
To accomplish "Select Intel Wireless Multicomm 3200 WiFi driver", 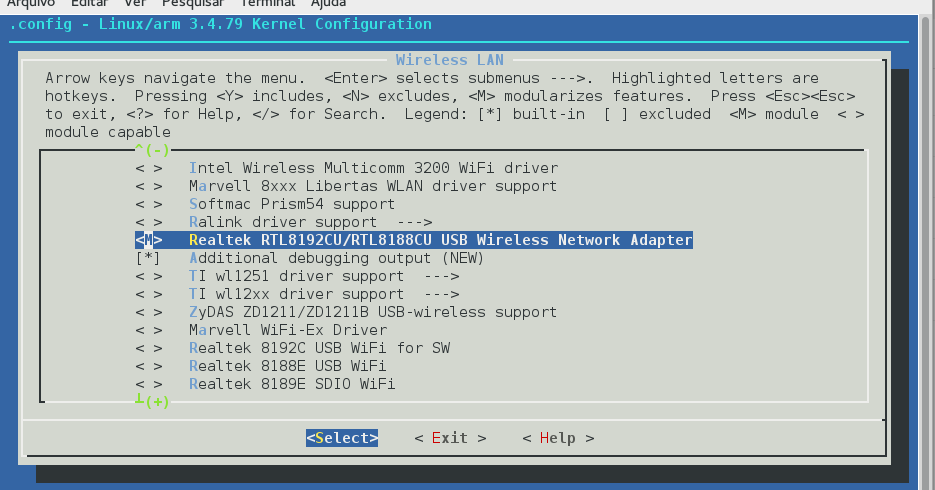I will [x=373, y=169].
